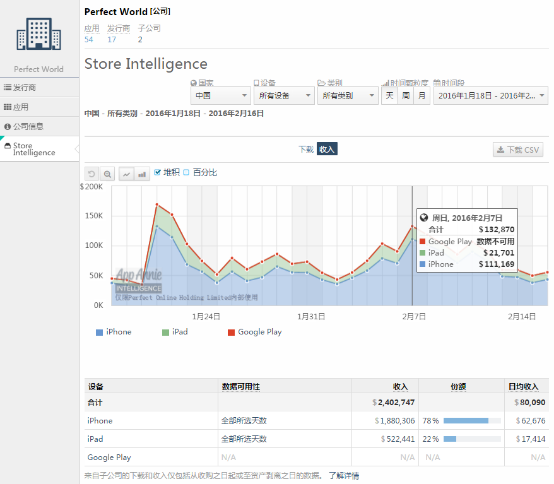The image size is (554, 484).
Task: Click the 下载 CSV button
Action: pos(518,150)
